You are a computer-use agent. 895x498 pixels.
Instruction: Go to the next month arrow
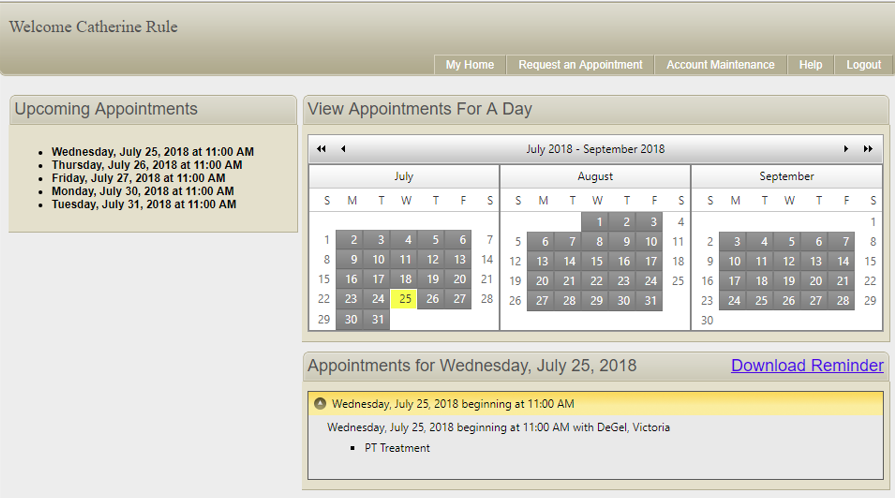coord(846,149)
